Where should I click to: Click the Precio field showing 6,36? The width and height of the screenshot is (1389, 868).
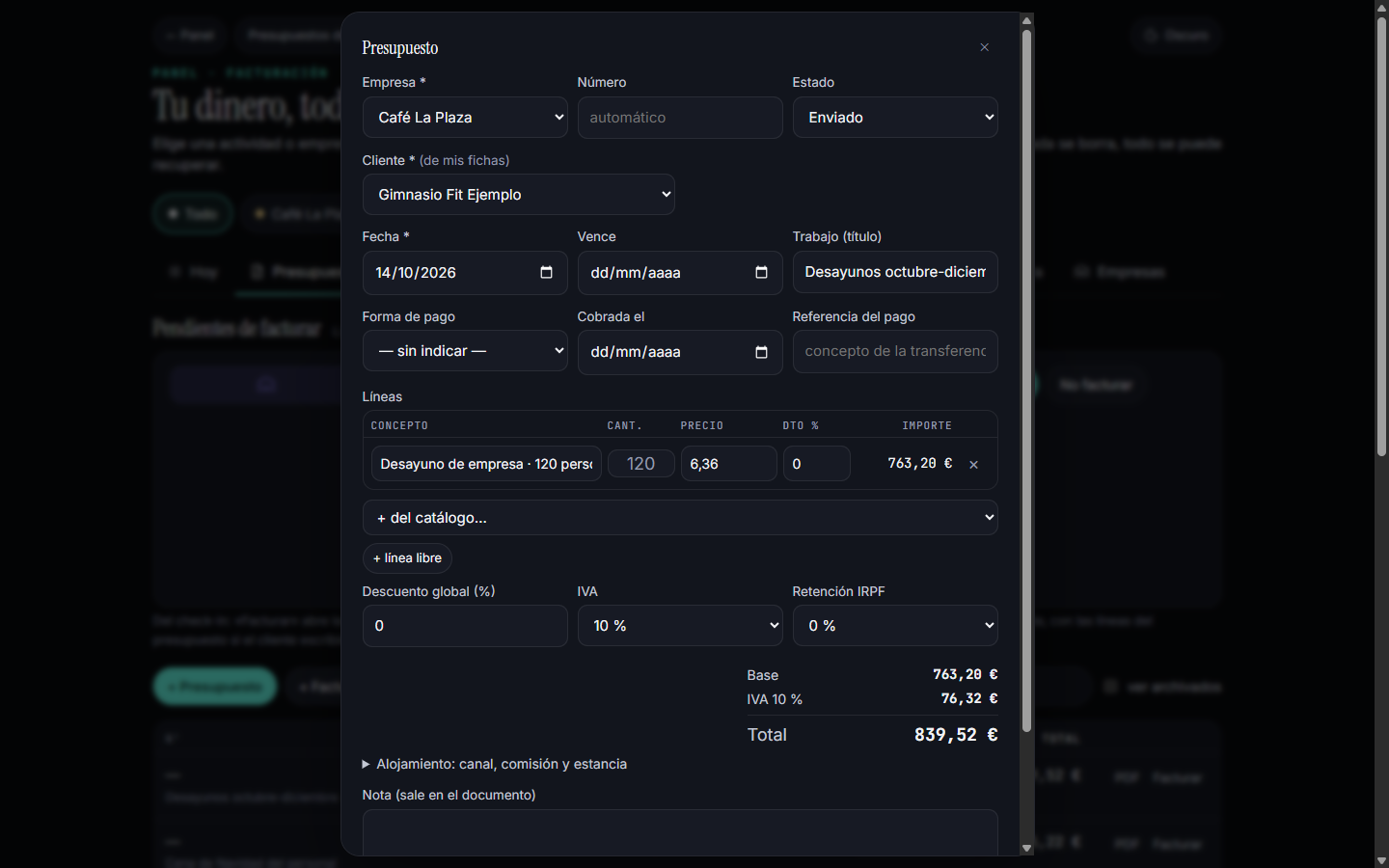[x=729, y=464]
